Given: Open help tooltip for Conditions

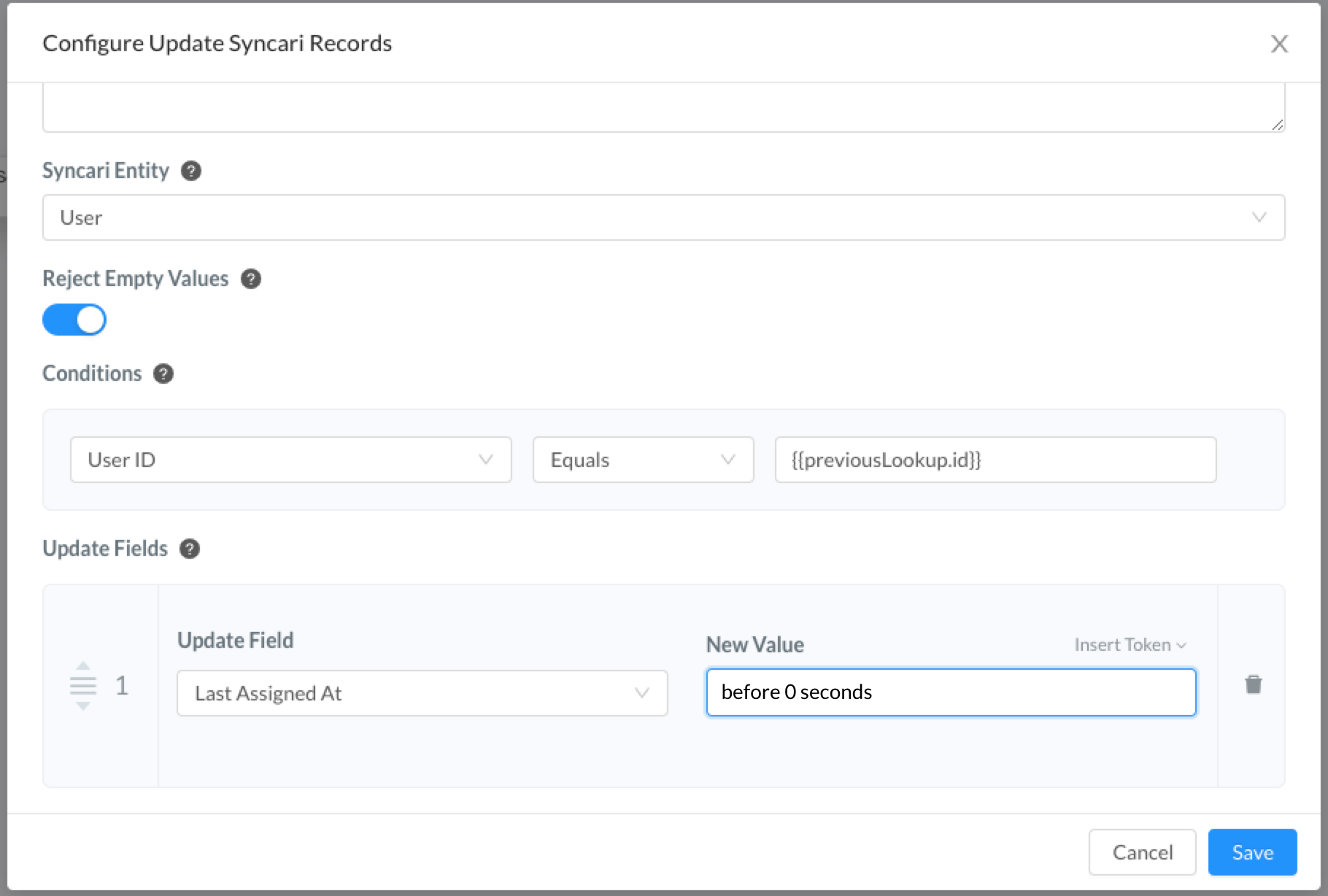Looking at the screenshot, I should point(163,374).
